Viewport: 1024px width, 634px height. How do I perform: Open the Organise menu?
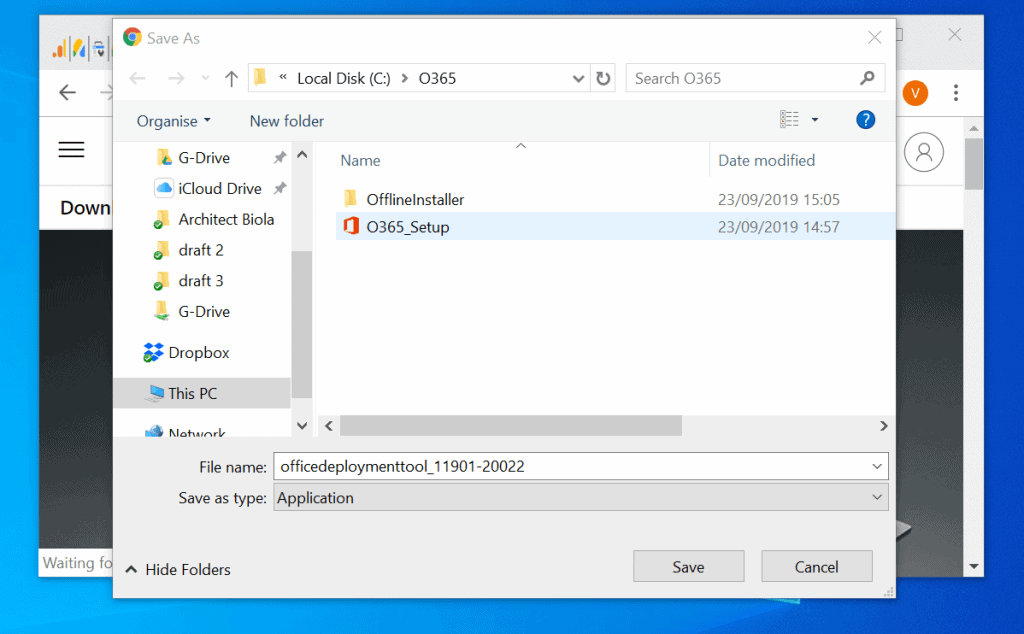(174, 121)
